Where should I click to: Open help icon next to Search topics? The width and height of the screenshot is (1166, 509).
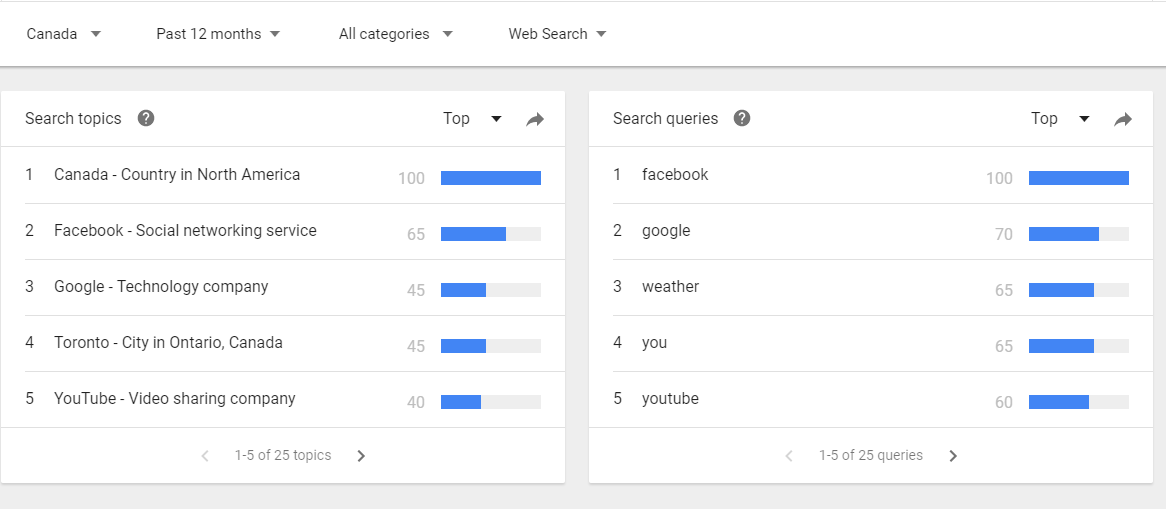[x=146, y=118]
